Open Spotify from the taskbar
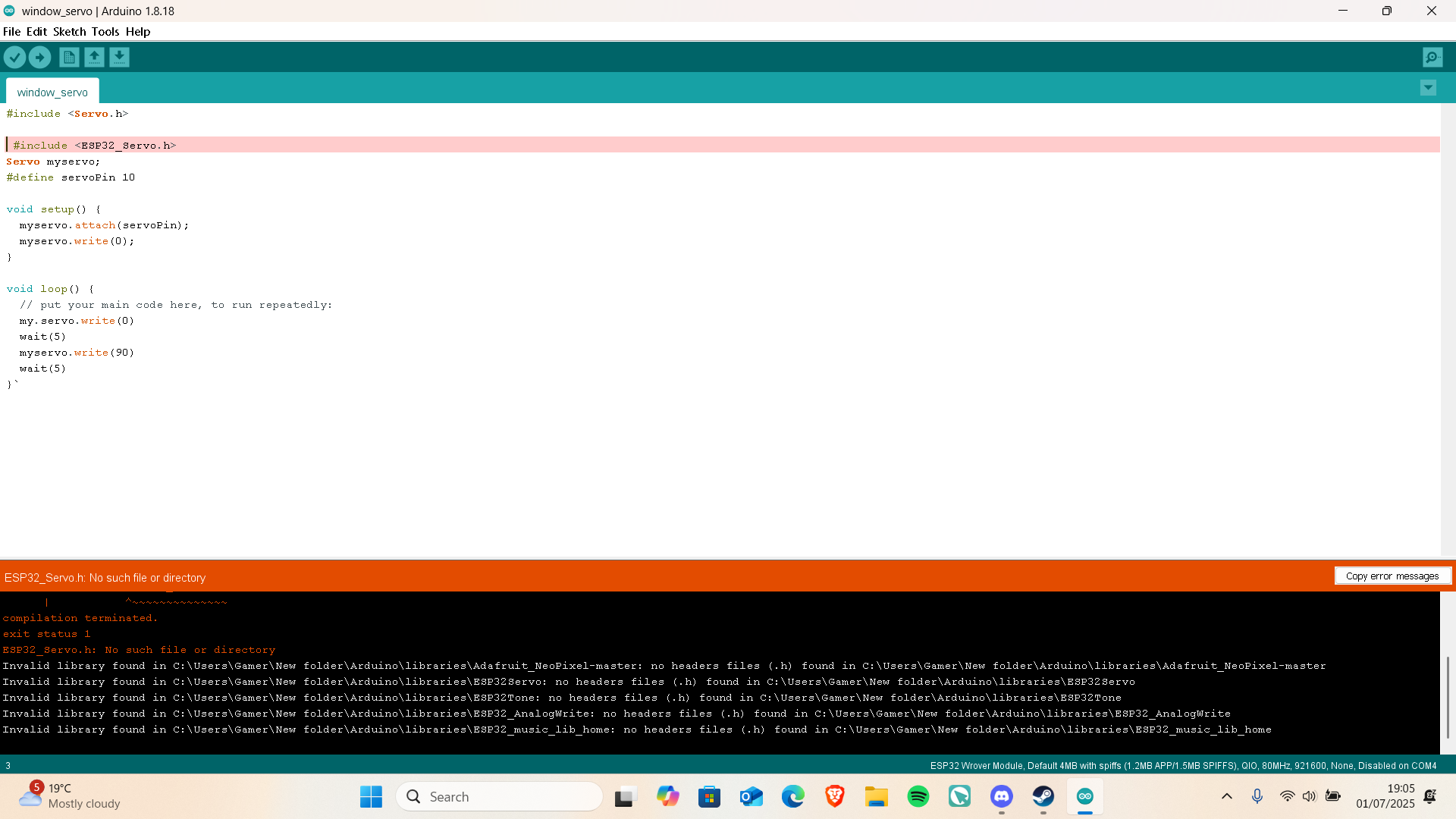 918,796
